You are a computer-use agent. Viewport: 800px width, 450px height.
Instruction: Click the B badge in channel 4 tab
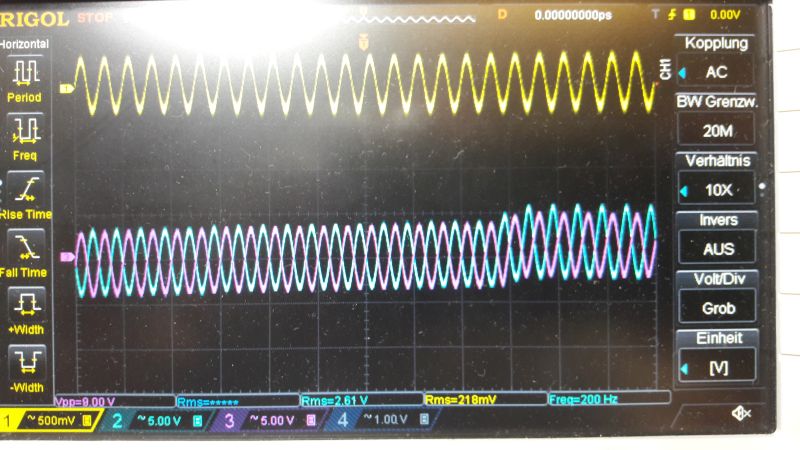(423, 419)
